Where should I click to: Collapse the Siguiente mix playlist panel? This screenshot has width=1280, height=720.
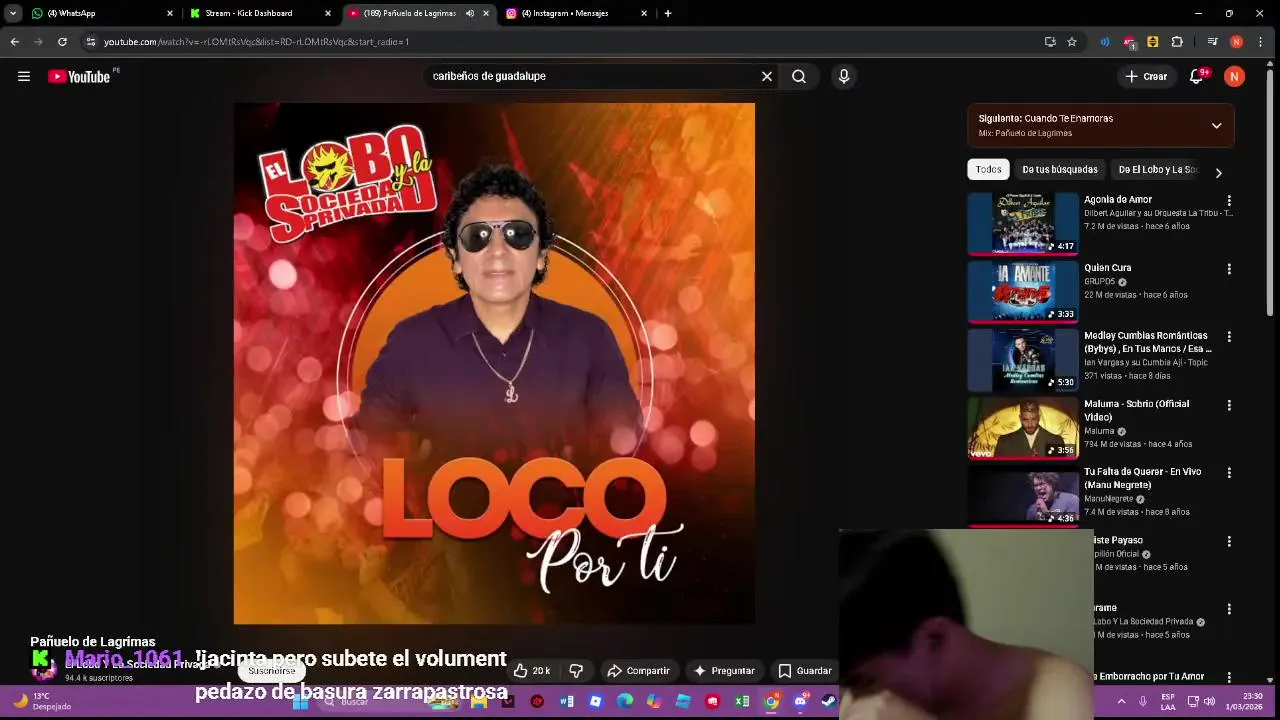[1216, 126]
